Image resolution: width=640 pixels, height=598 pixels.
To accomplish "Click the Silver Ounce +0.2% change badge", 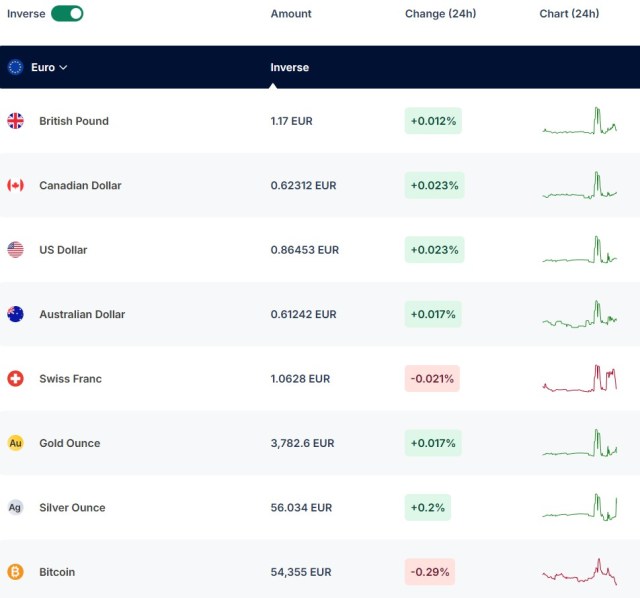I will pos(428,507).
